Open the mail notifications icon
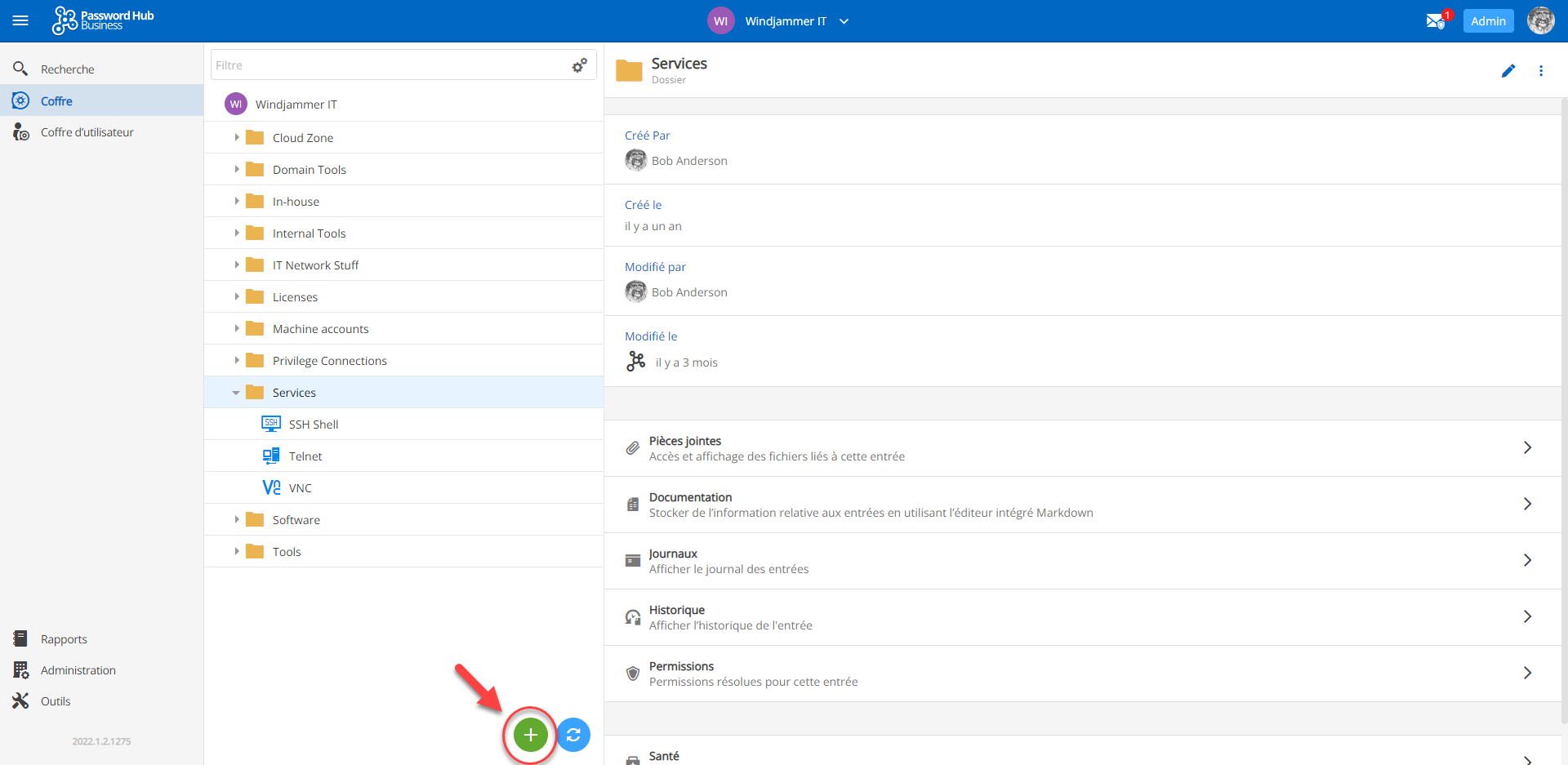 click(1435, 21)
